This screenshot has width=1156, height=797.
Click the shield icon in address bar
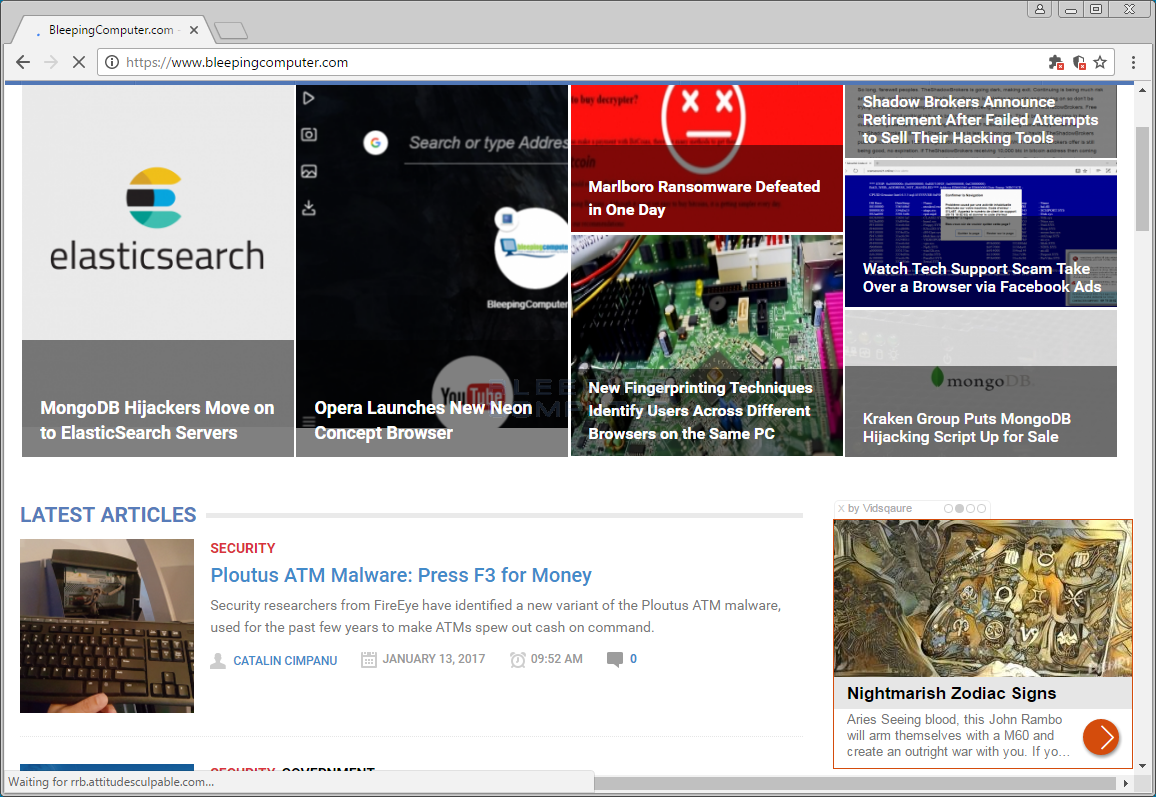(1078, 62)
